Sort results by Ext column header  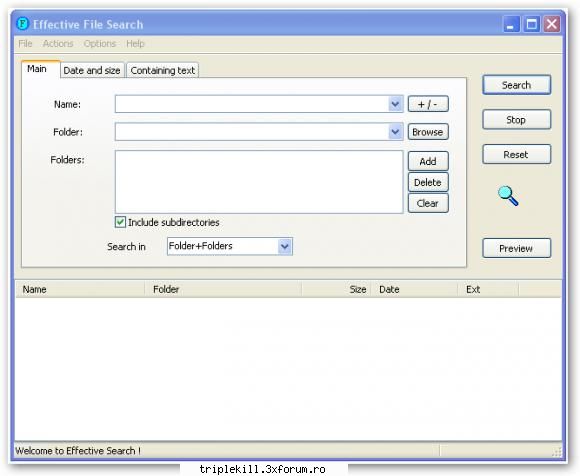(x=488, y=289)
